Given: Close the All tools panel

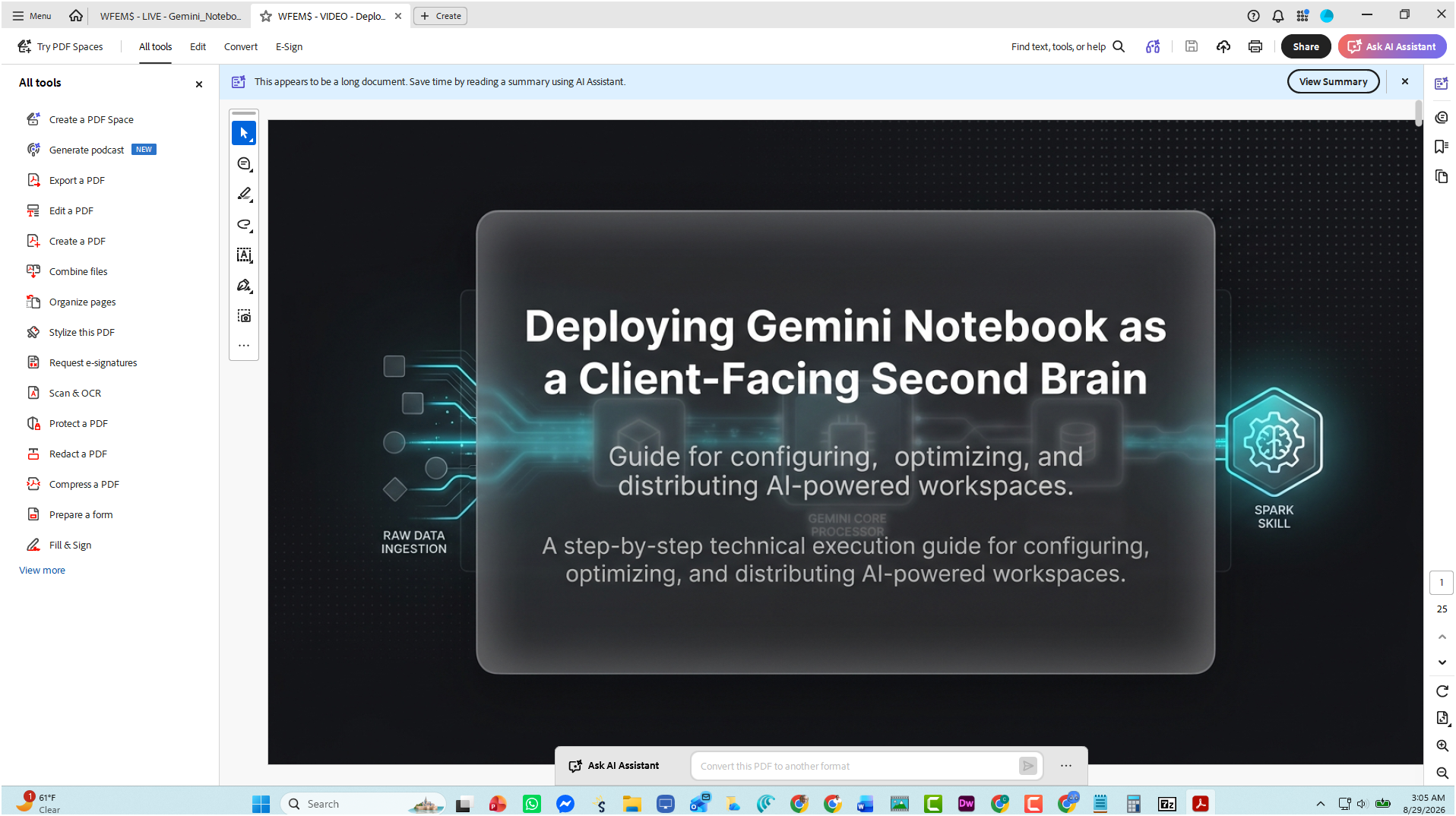Looking at the screenshot, I should pos(199,84).
